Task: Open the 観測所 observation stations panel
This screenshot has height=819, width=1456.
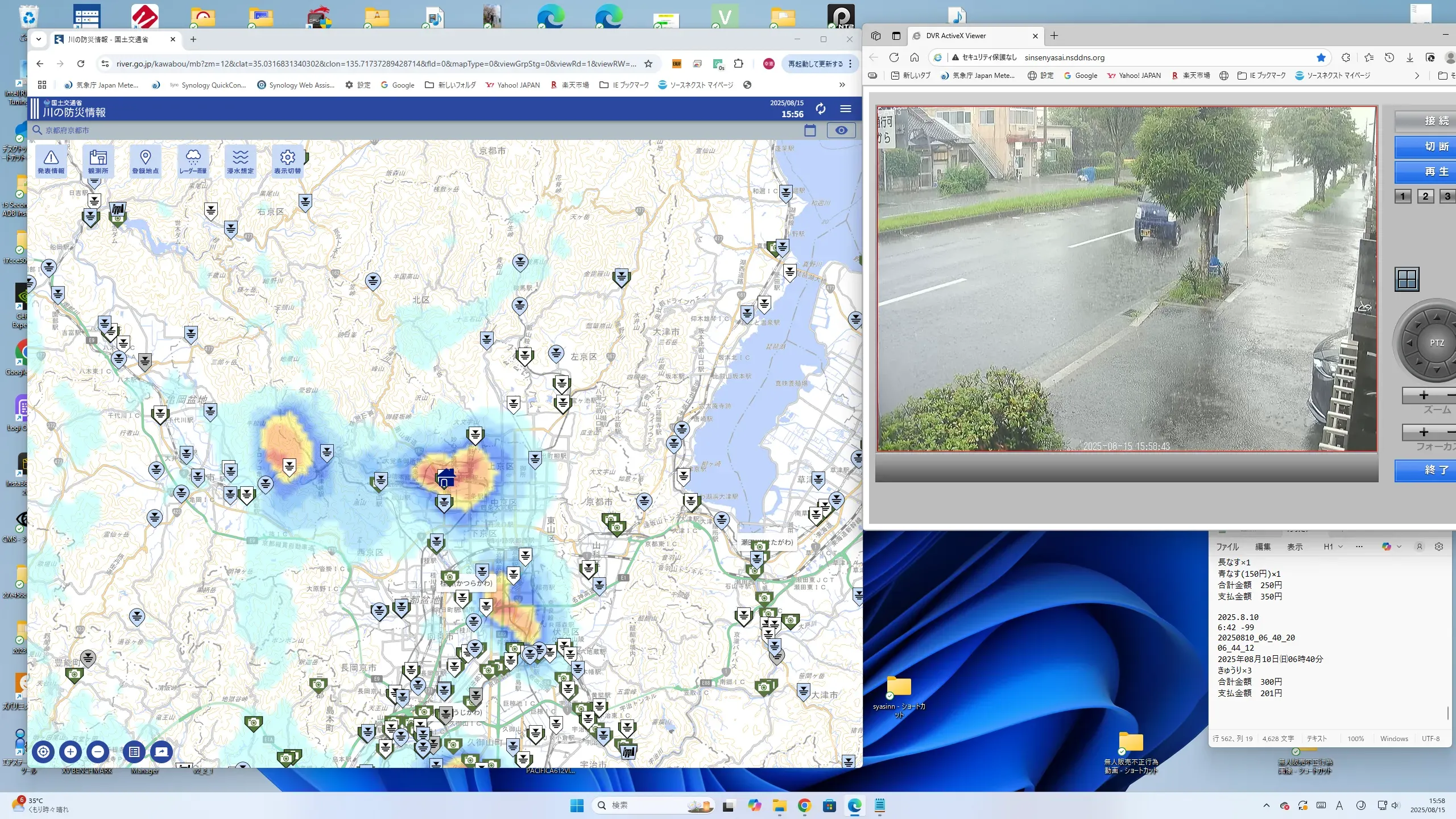Action: (x=98, y=162)
